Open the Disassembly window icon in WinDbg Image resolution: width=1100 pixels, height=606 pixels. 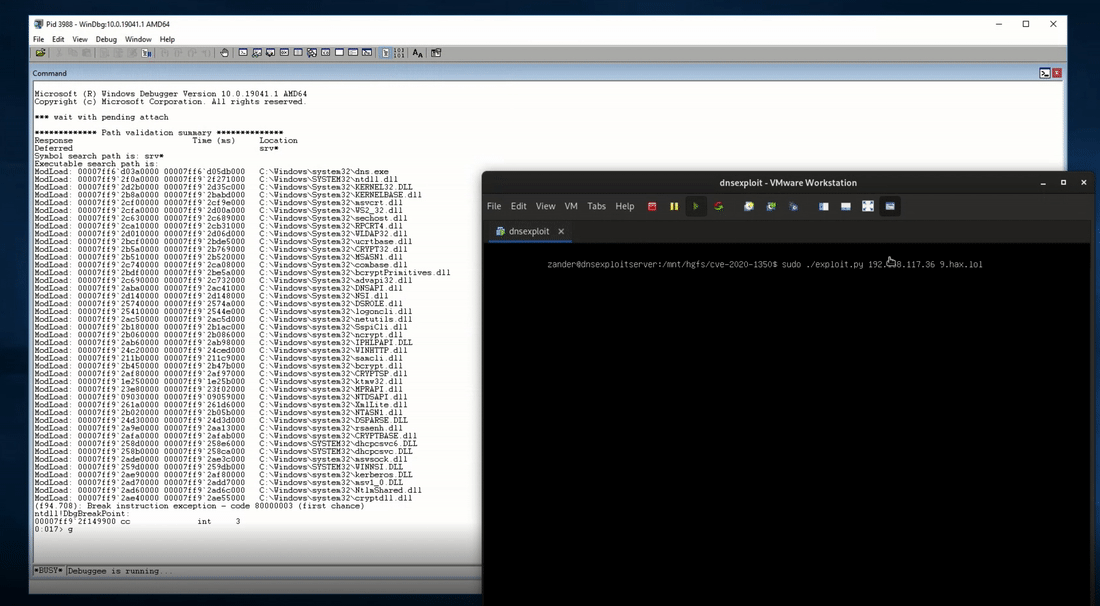(x=325, y=53)
